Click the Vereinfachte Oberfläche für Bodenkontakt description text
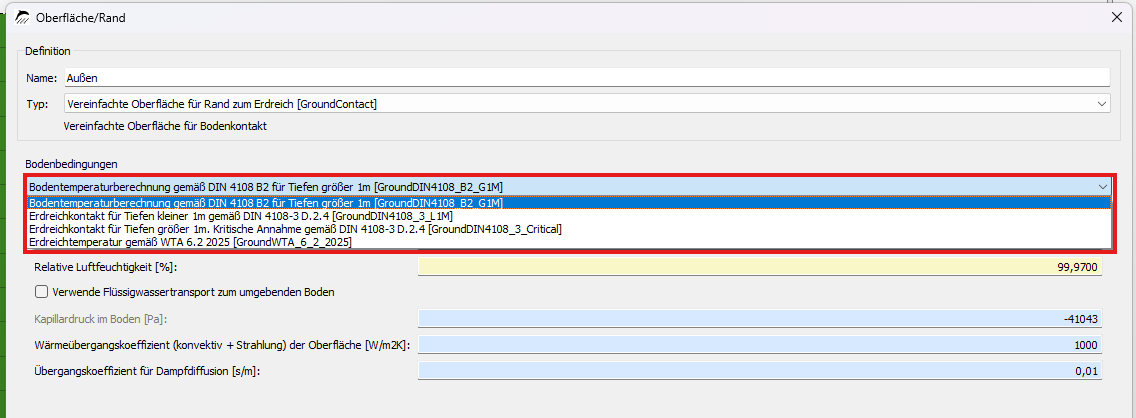The image size is (1136, 418). (x=166, y=126)
